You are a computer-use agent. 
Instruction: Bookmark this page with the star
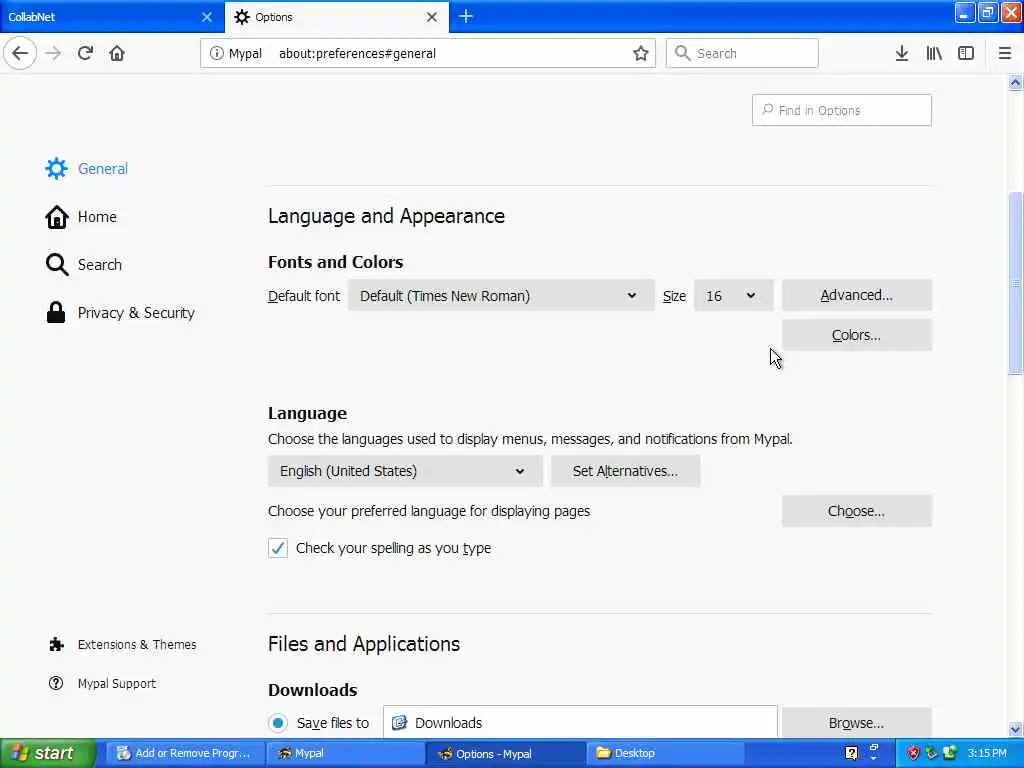tap(641, 54)
